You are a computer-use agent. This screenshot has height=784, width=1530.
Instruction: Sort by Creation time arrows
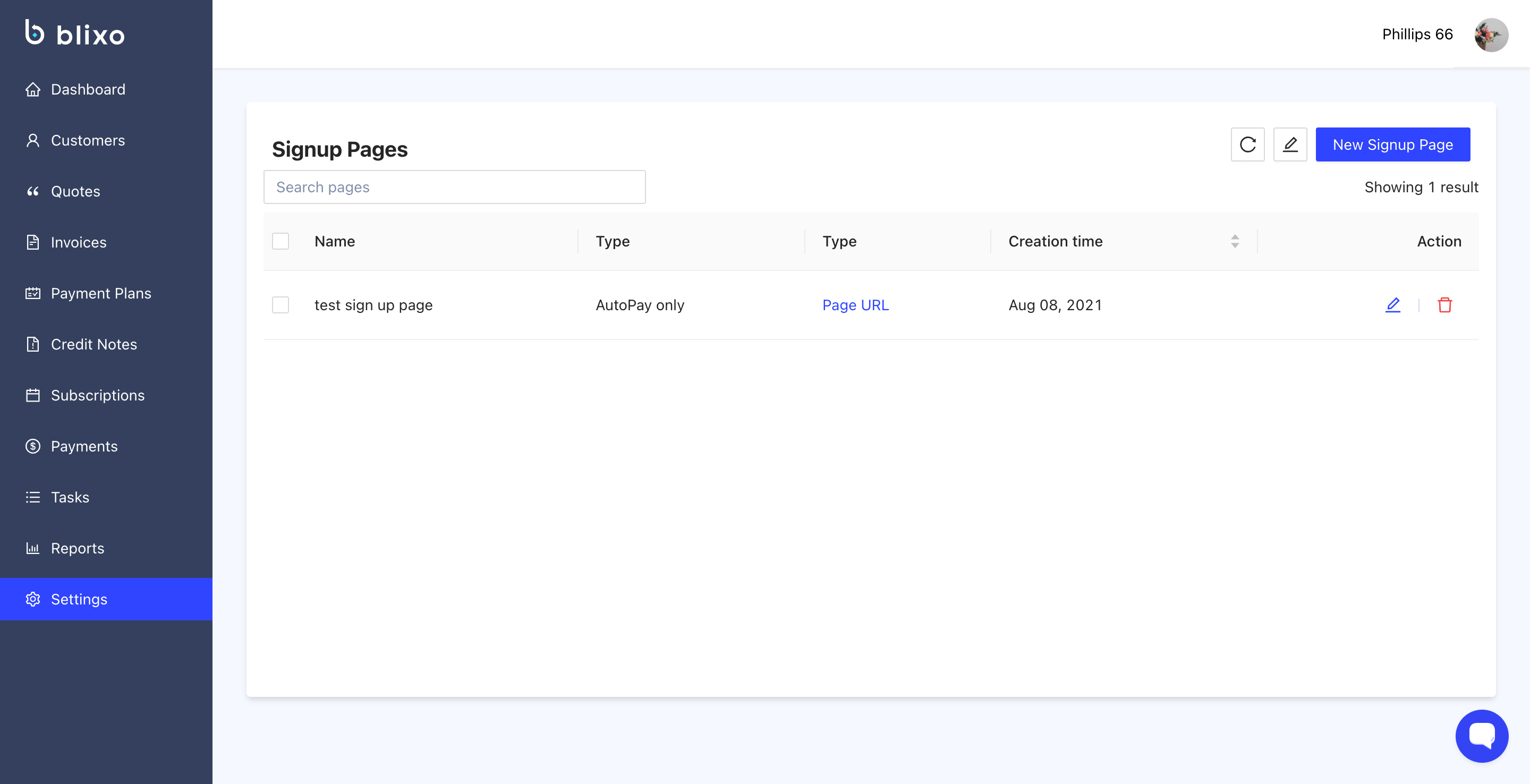(1235, 241)
